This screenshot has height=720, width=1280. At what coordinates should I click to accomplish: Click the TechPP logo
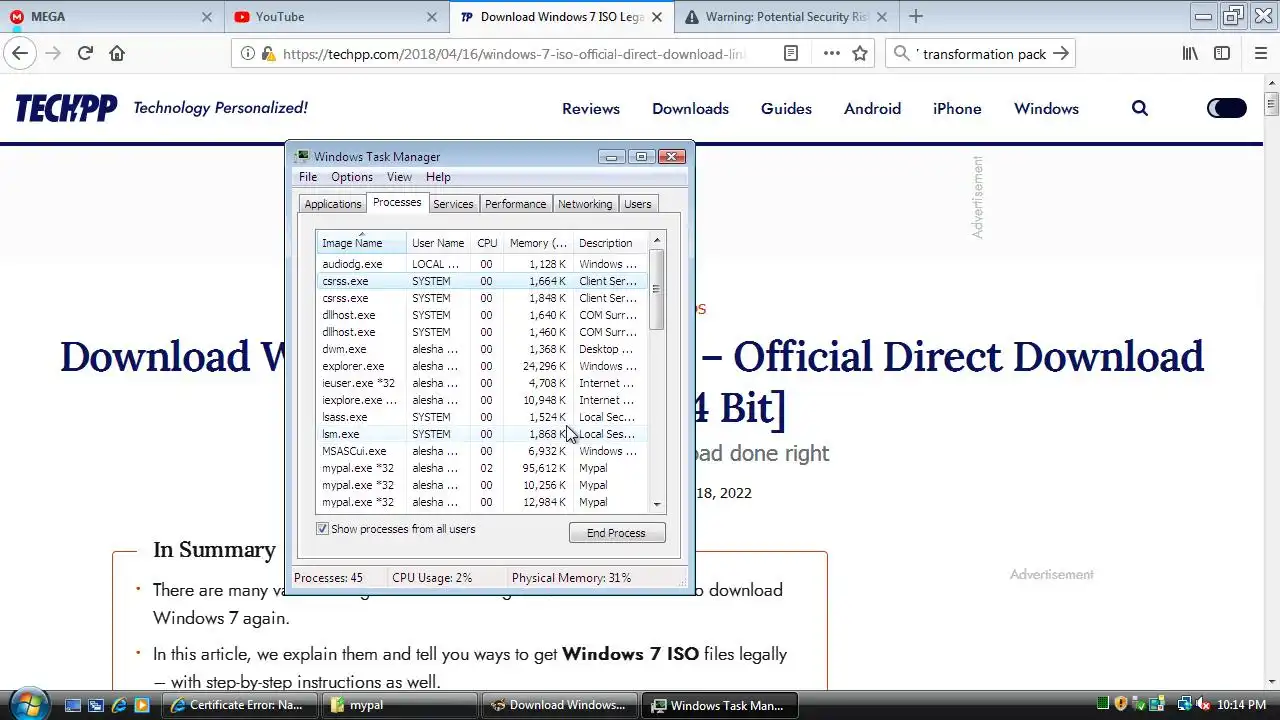click(66, 108)
